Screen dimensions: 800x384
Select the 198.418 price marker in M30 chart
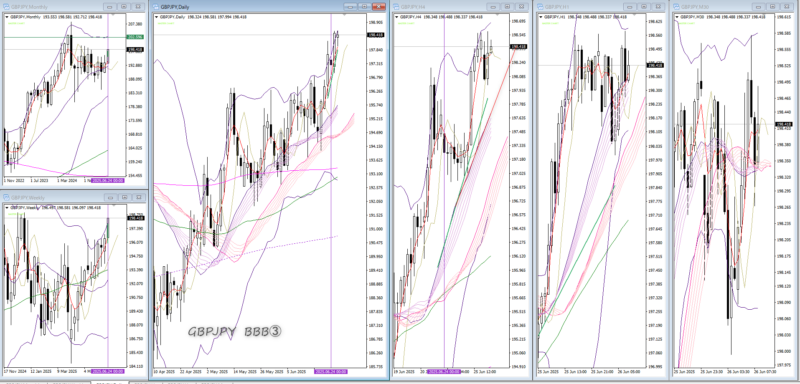click(x=783, y=124)
